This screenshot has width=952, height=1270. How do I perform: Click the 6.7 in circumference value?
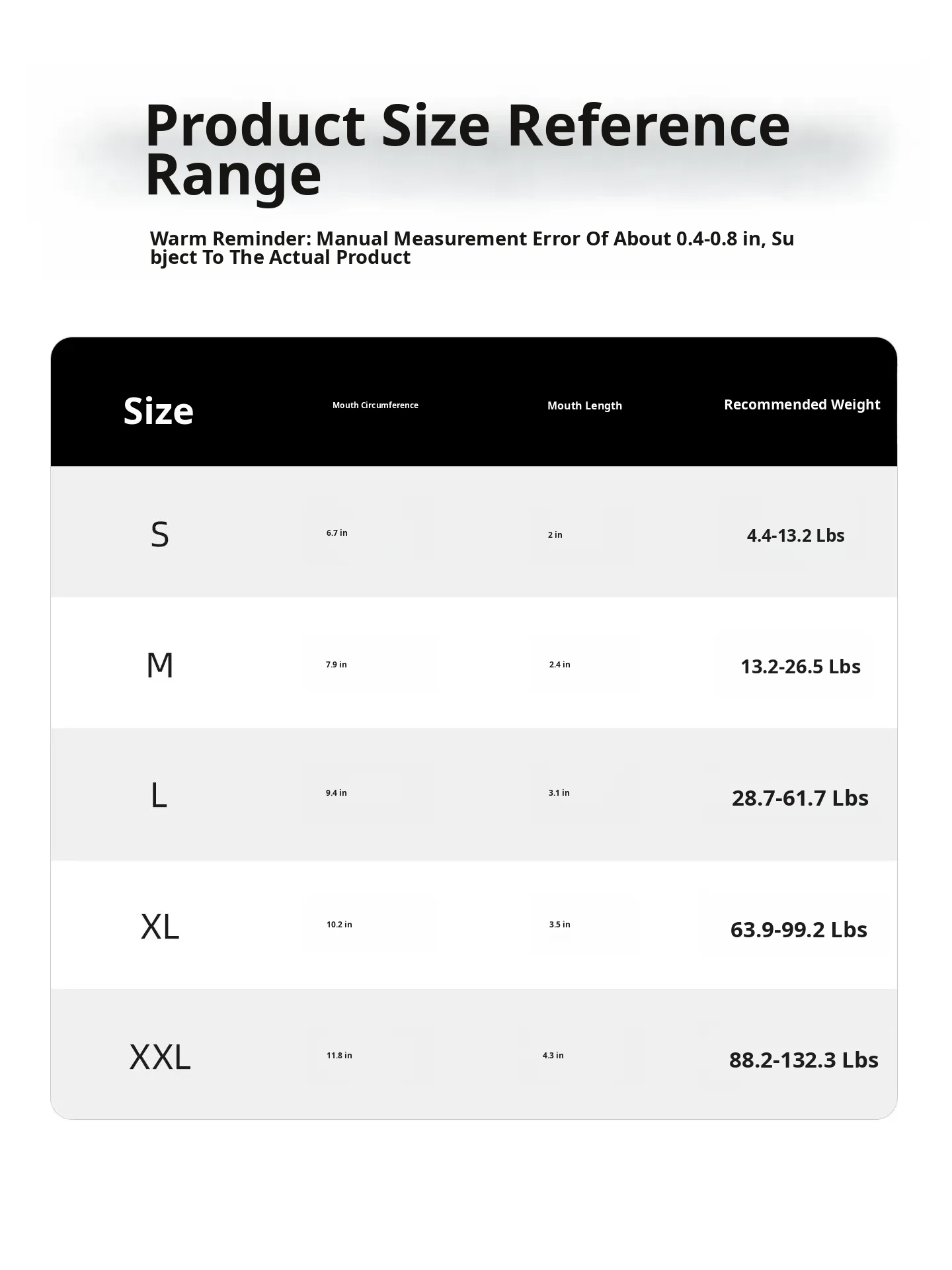click(337, 532)
